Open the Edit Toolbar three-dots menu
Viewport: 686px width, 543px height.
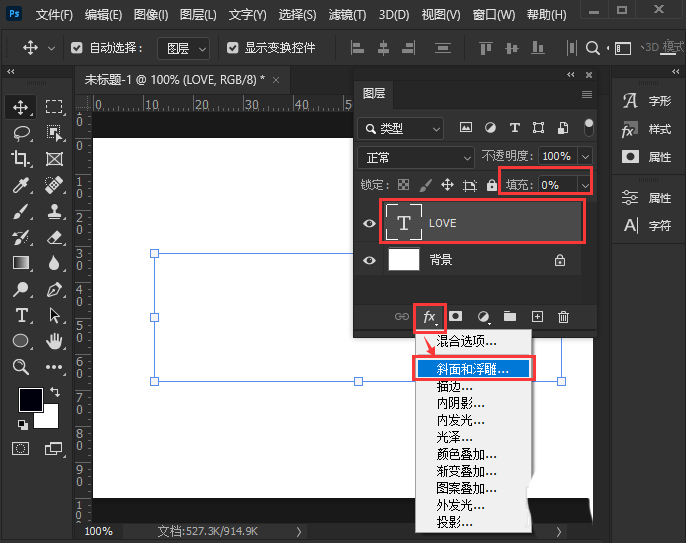[x=54, y=367]
